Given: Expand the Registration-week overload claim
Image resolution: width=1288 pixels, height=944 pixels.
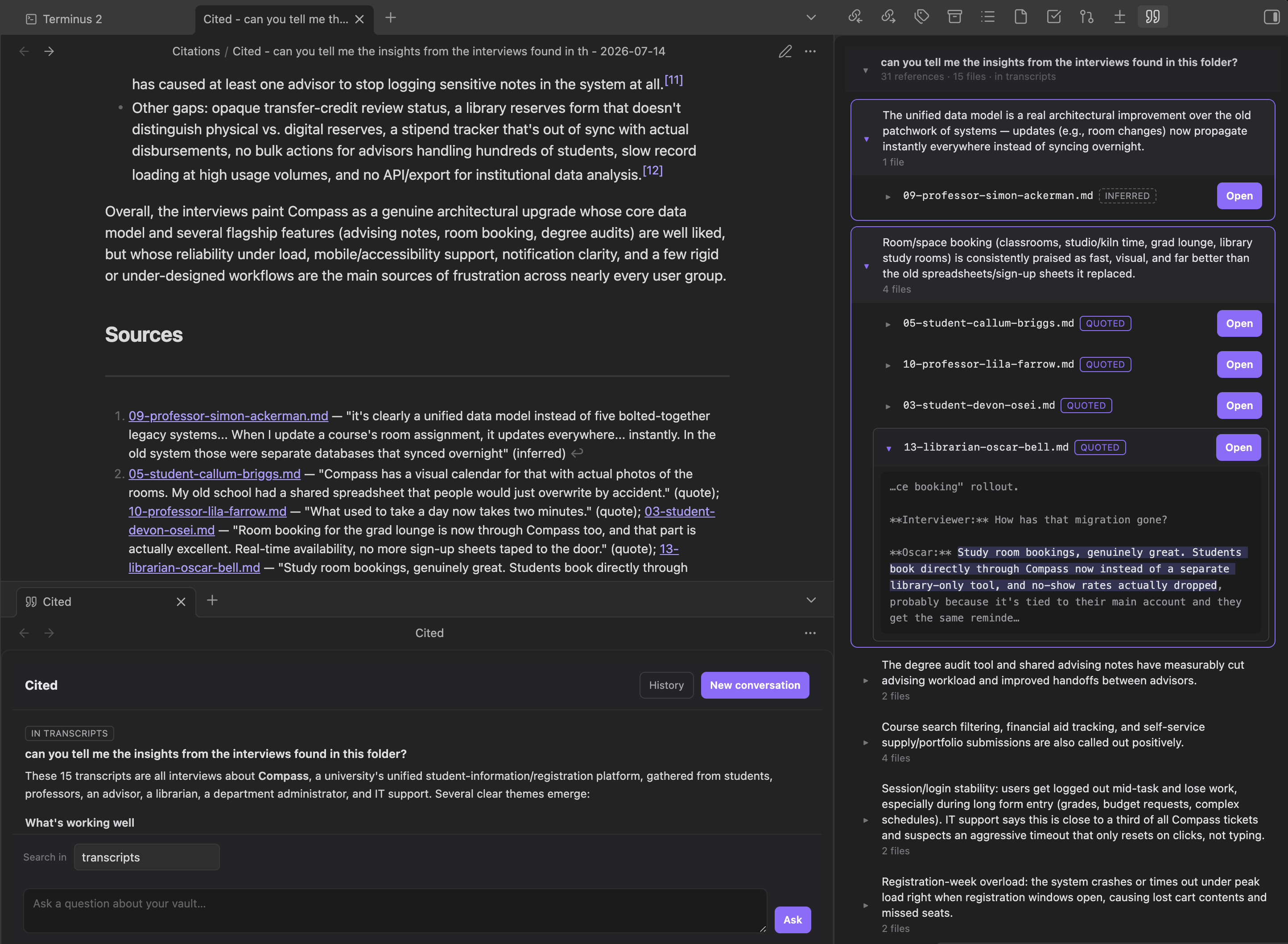Looking at the screenshot, I should (866, 905).
